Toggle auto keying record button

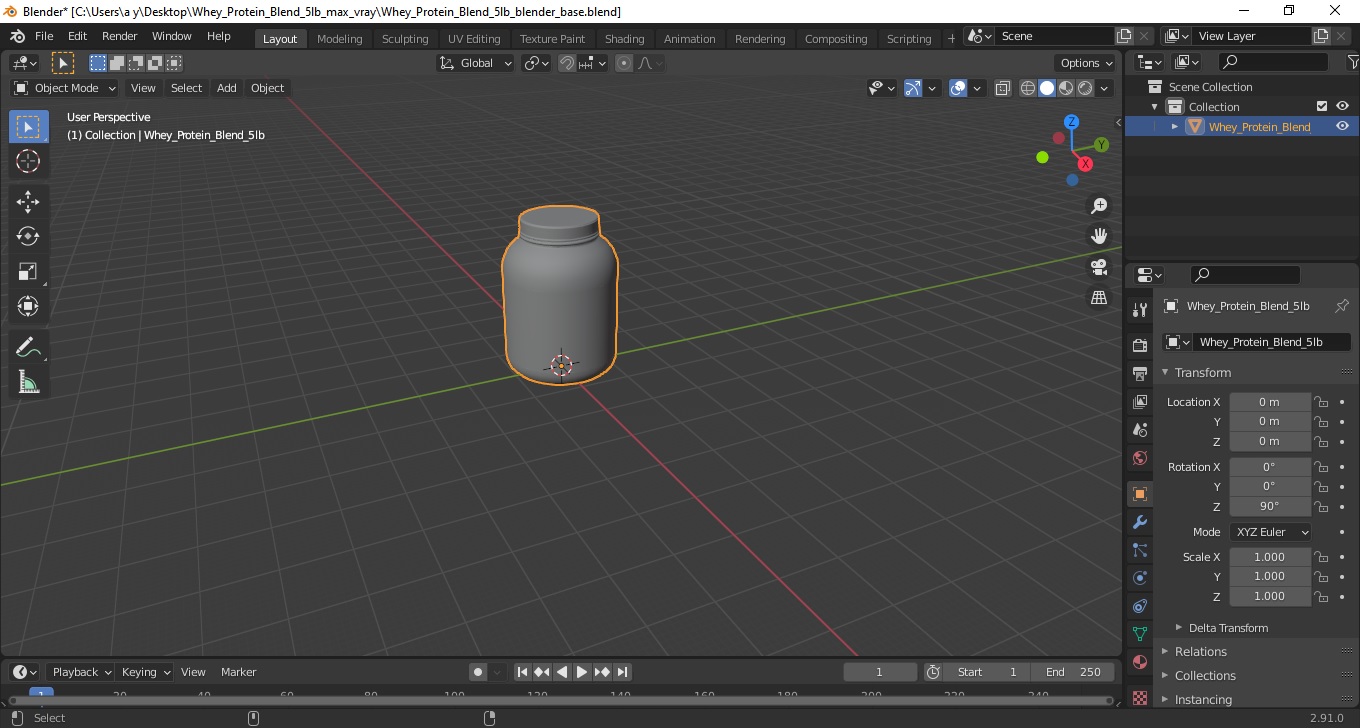(x=478, y=672)
